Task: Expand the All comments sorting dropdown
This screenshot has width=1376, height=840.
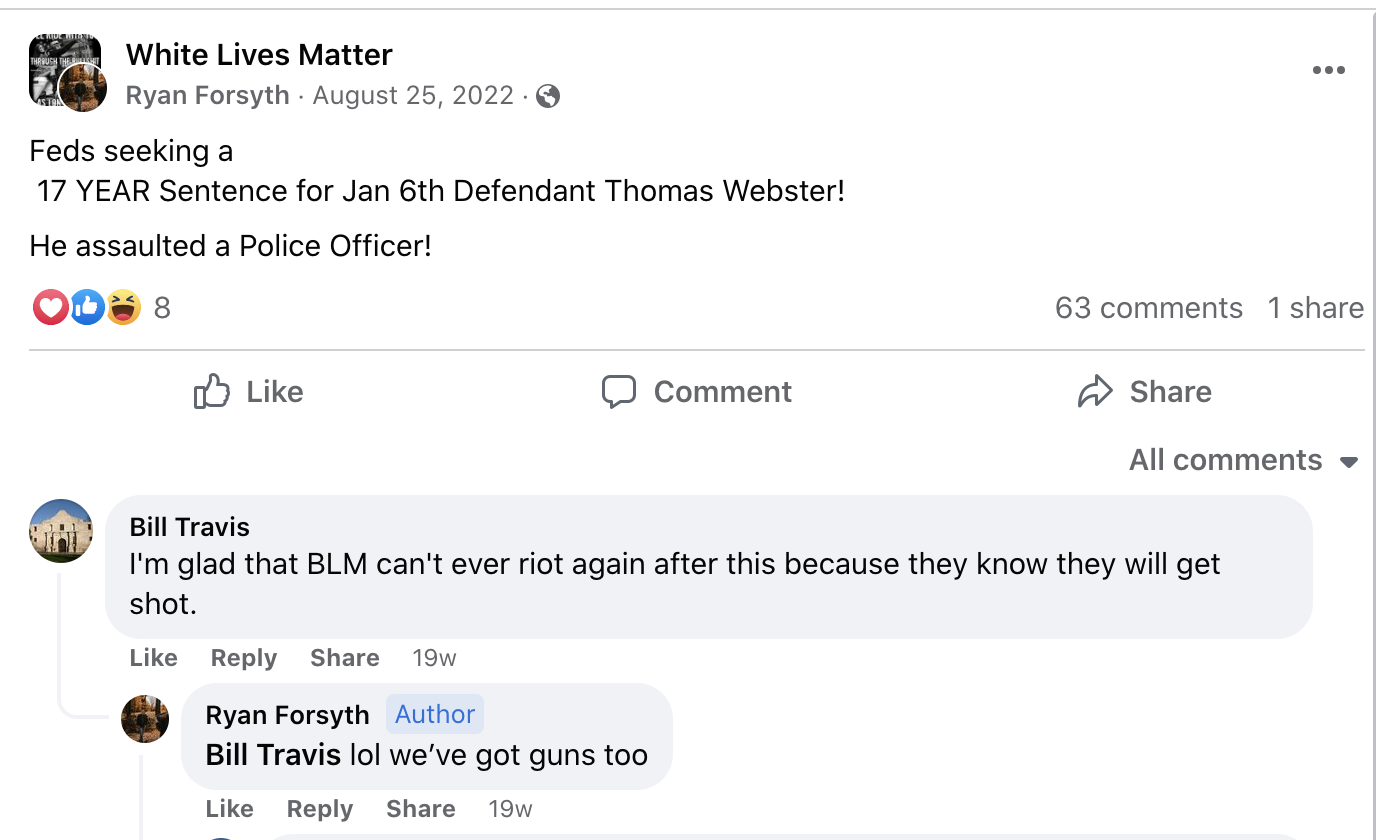Action: point(1243,460)
